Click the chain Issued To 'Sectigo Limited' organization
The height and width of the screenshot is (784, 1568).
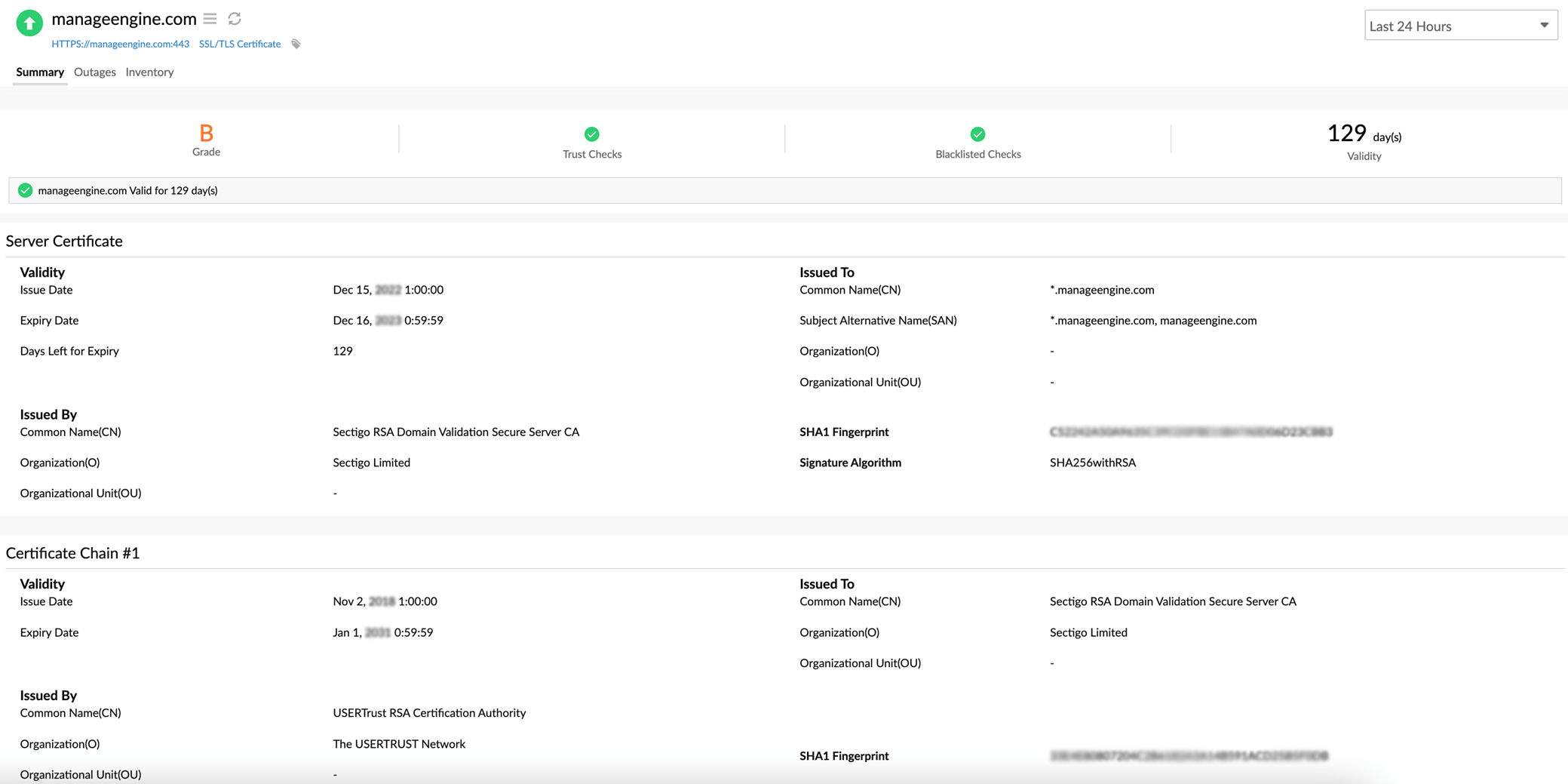coord(1088,632)
